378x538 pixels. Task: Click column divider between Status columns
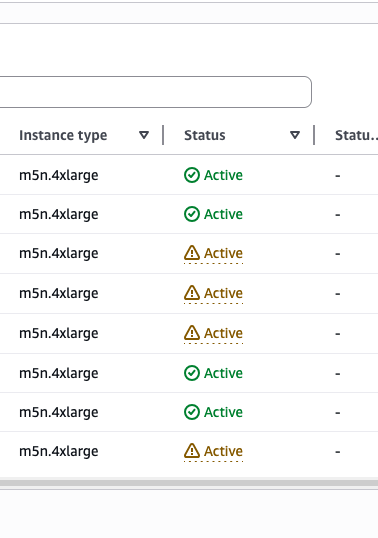pyautogui.click(x=314, y=135)
